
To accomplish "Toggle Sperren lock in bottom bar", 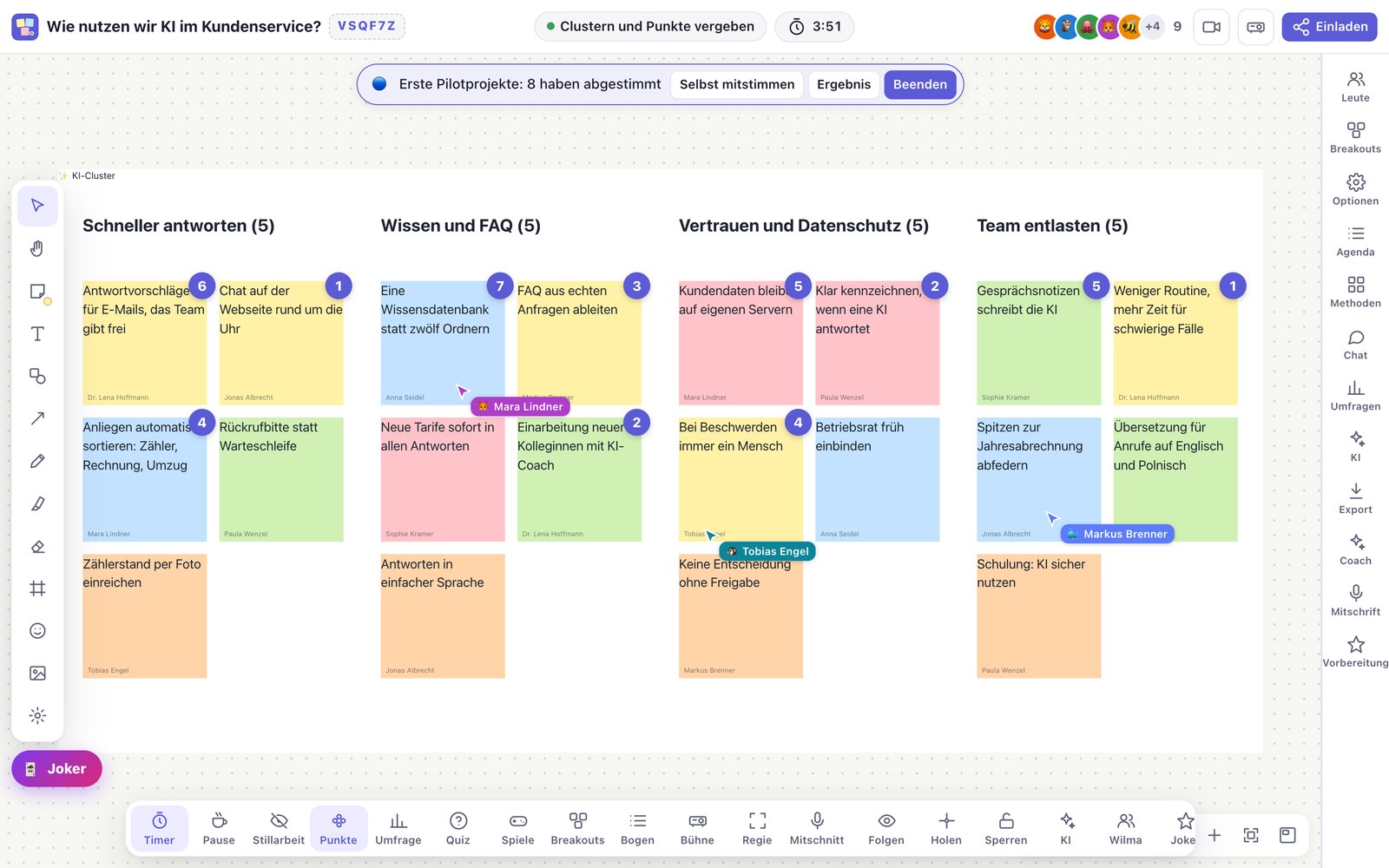I will click(x=1006, y=829).
